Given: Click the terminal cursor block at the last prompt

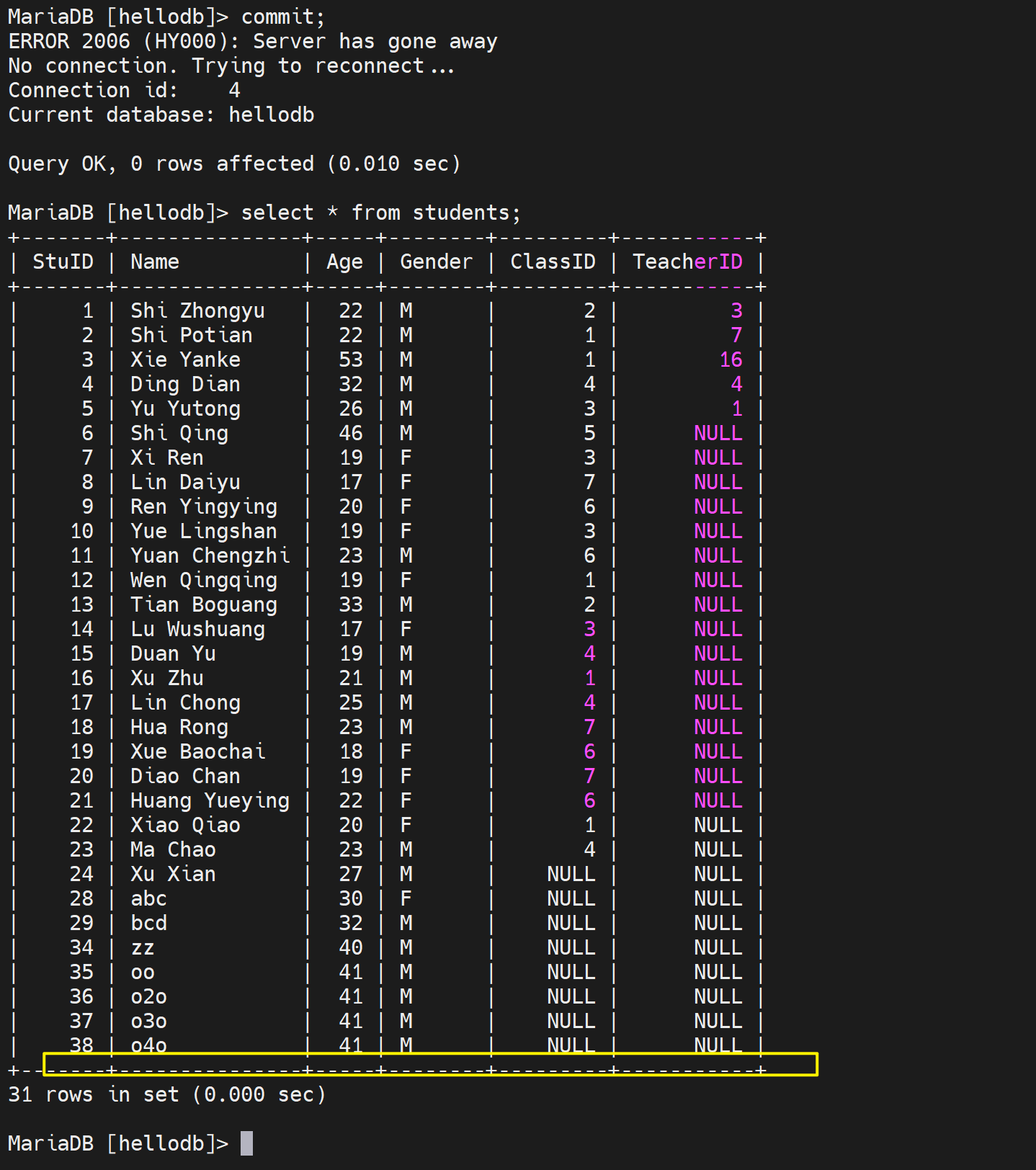Looking at the screenshot, I should click(246, 1143).
